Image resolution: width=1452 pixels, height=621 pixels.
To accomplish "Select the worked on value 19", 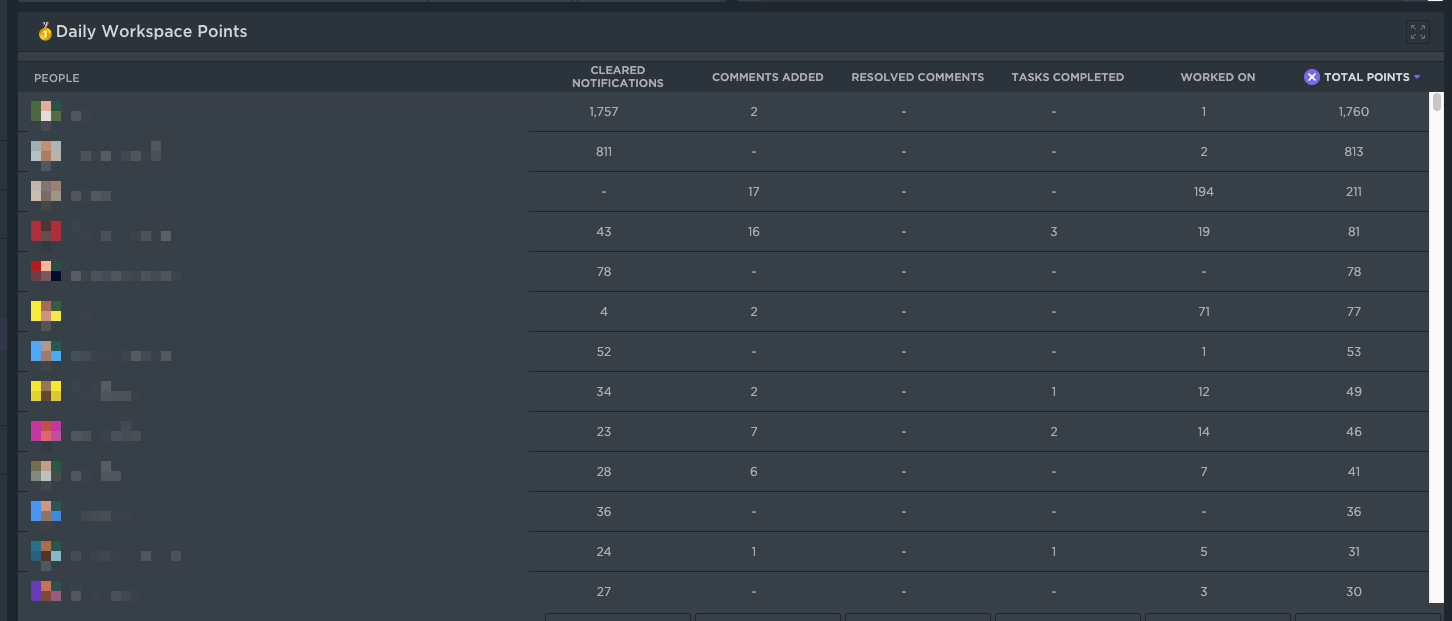I will point(1204,232).
